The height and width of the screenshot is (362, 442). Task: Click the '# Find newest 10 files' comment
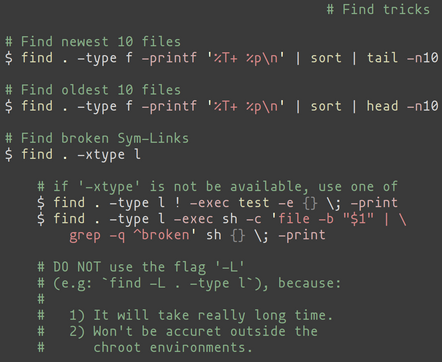[x=93, y=42]
